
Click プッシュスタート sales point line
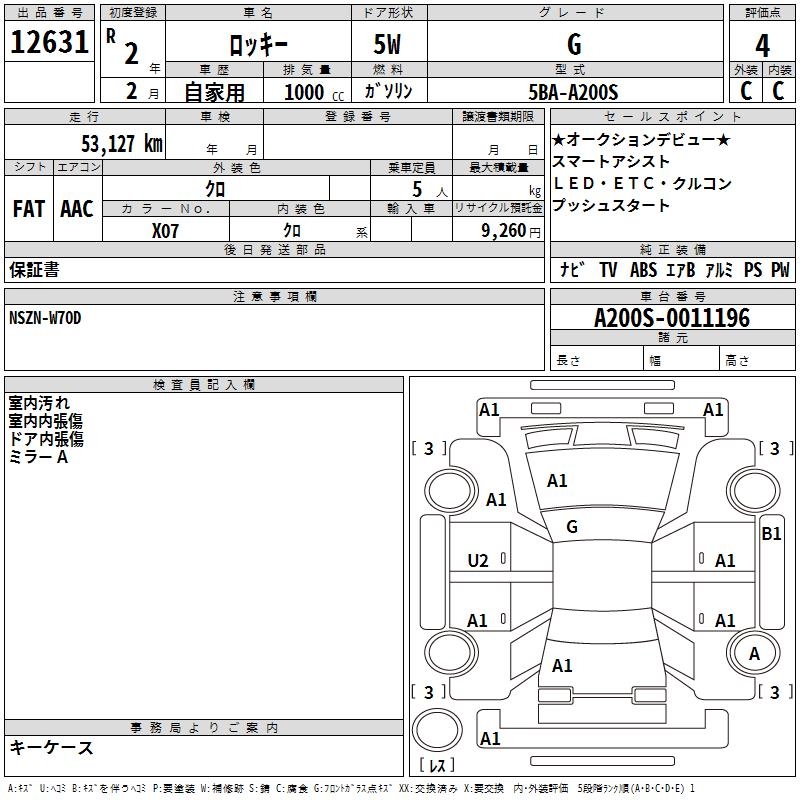click(611, 205)
